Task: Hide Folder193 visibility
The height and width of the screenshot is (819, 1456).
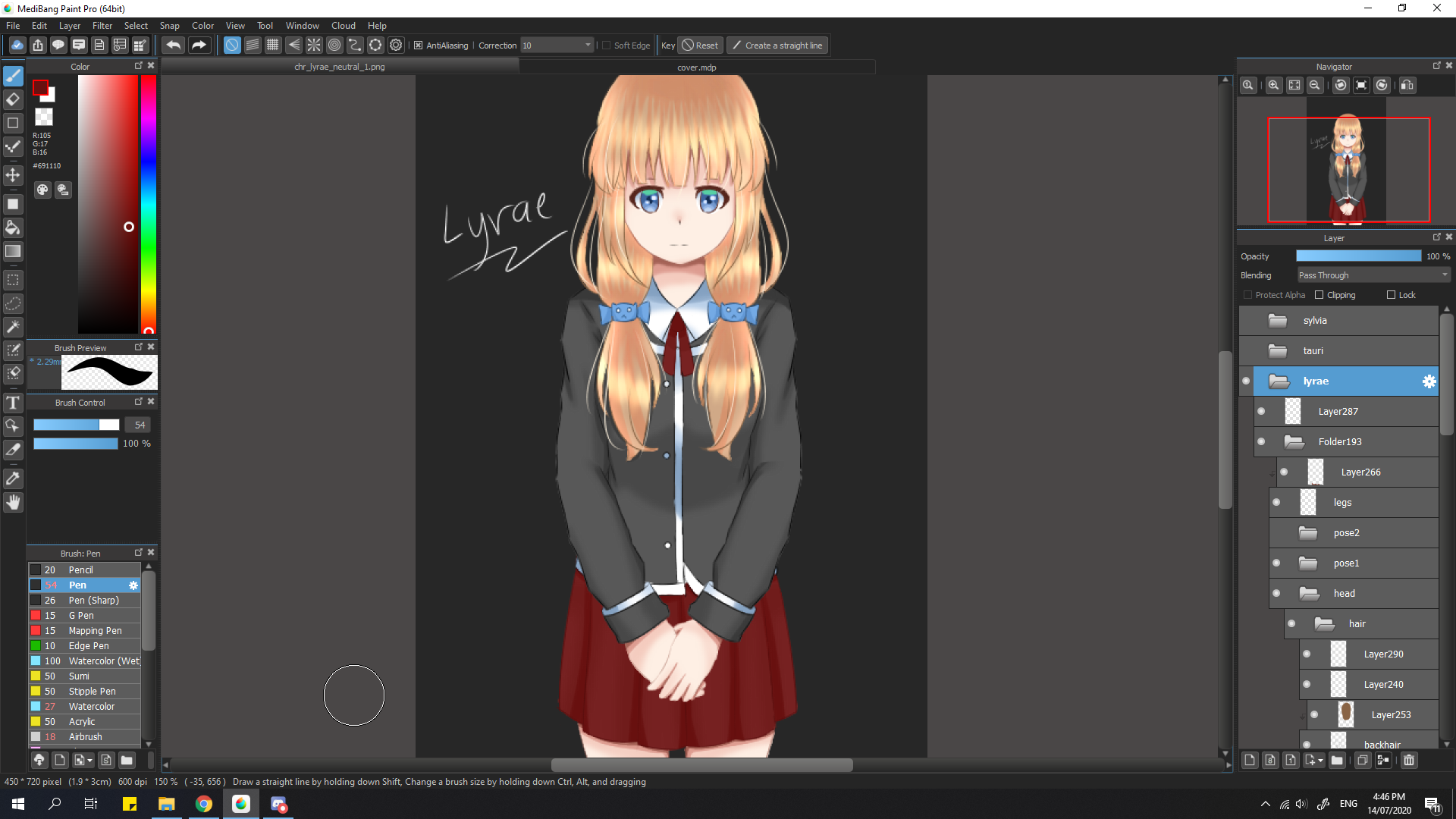Action: tap(1261, 442)
